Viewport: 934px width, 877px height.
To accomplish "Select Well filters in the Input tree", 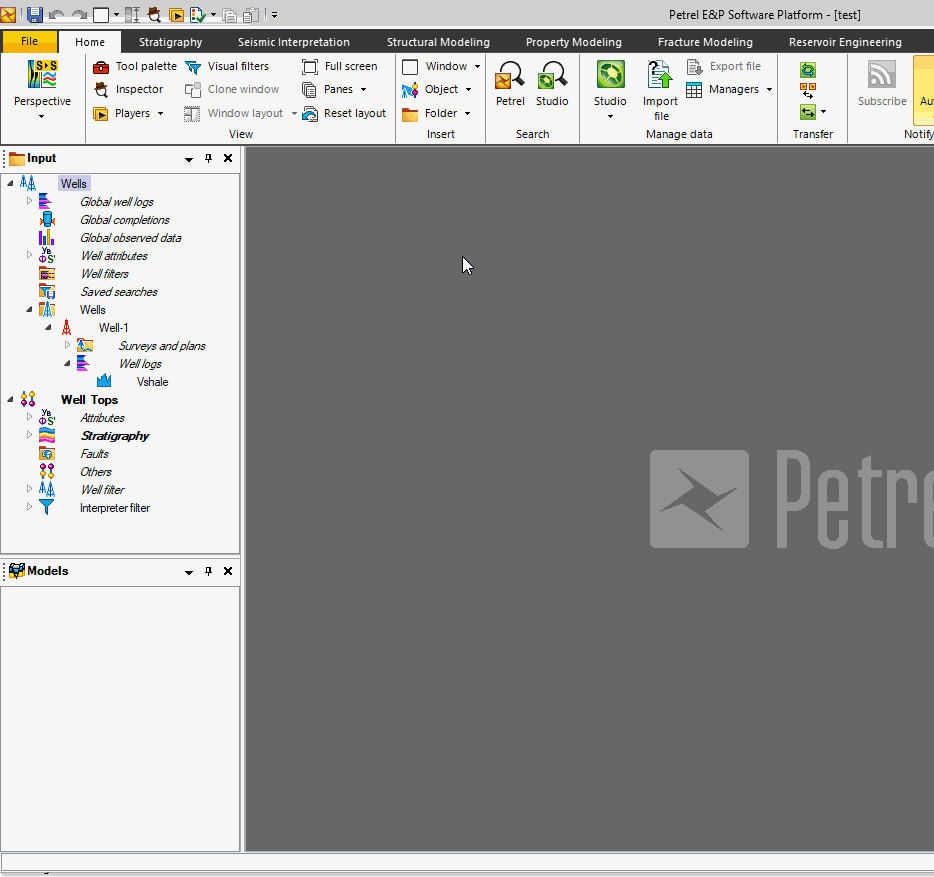I will [x=105, y=274].
